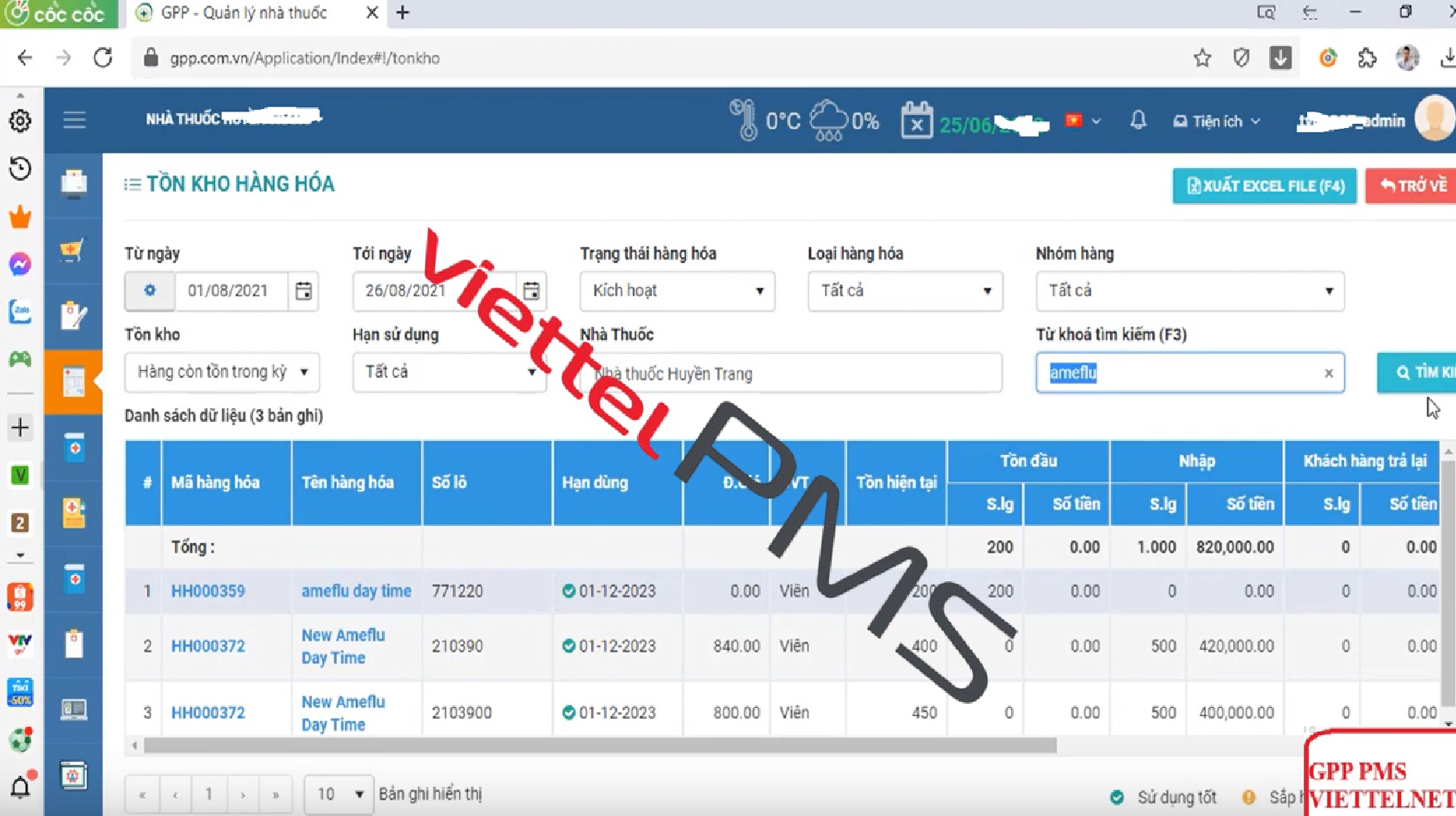Open Hạn sử dụng dropdown
This screenshot has width=1456, height=816.
[449, 372]
